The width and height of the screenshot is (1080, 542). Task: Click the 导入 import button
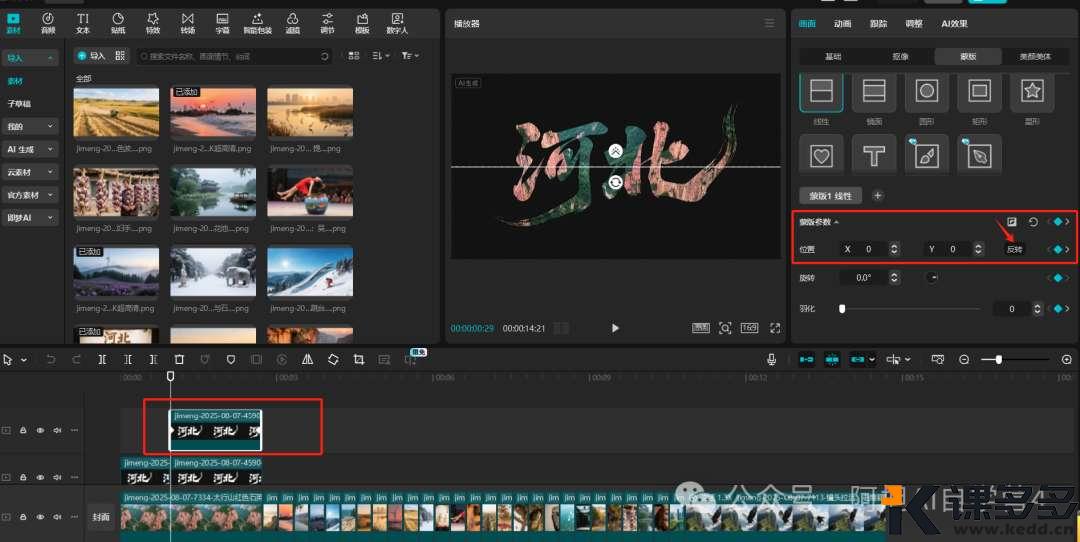[92, 56]
